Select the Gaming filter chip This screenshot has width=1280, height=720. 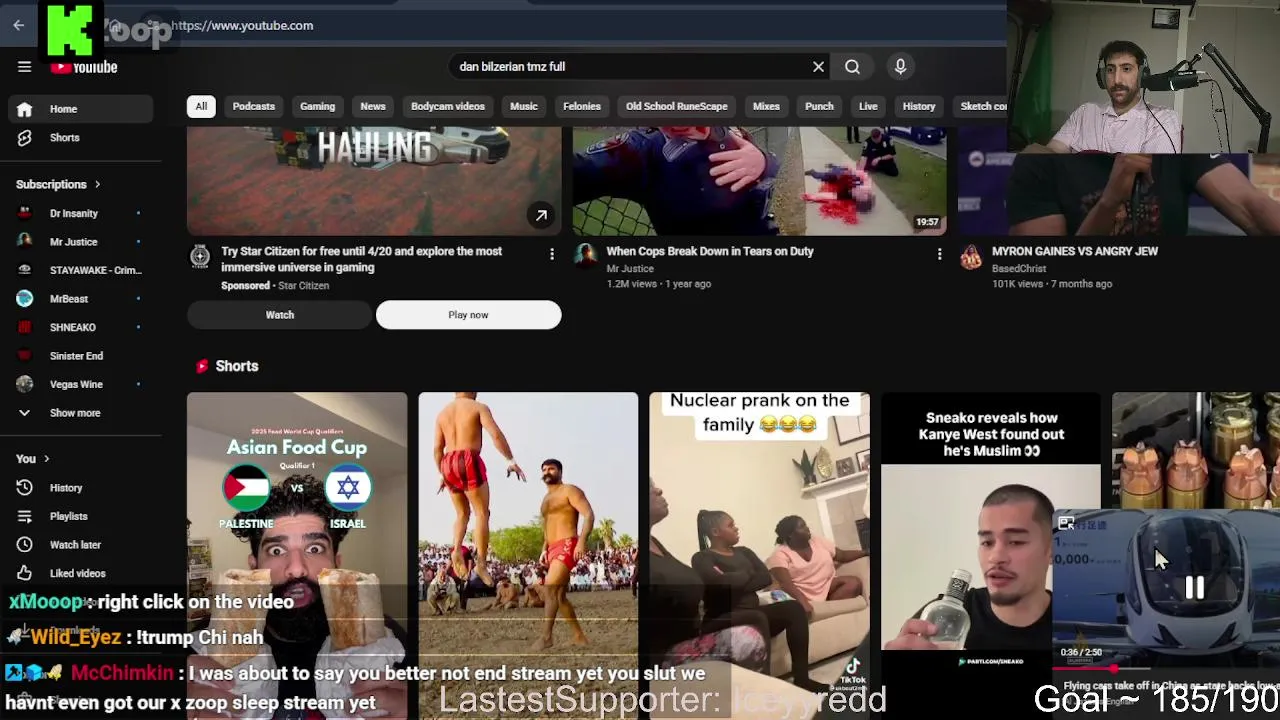click(x=317, y=106)
